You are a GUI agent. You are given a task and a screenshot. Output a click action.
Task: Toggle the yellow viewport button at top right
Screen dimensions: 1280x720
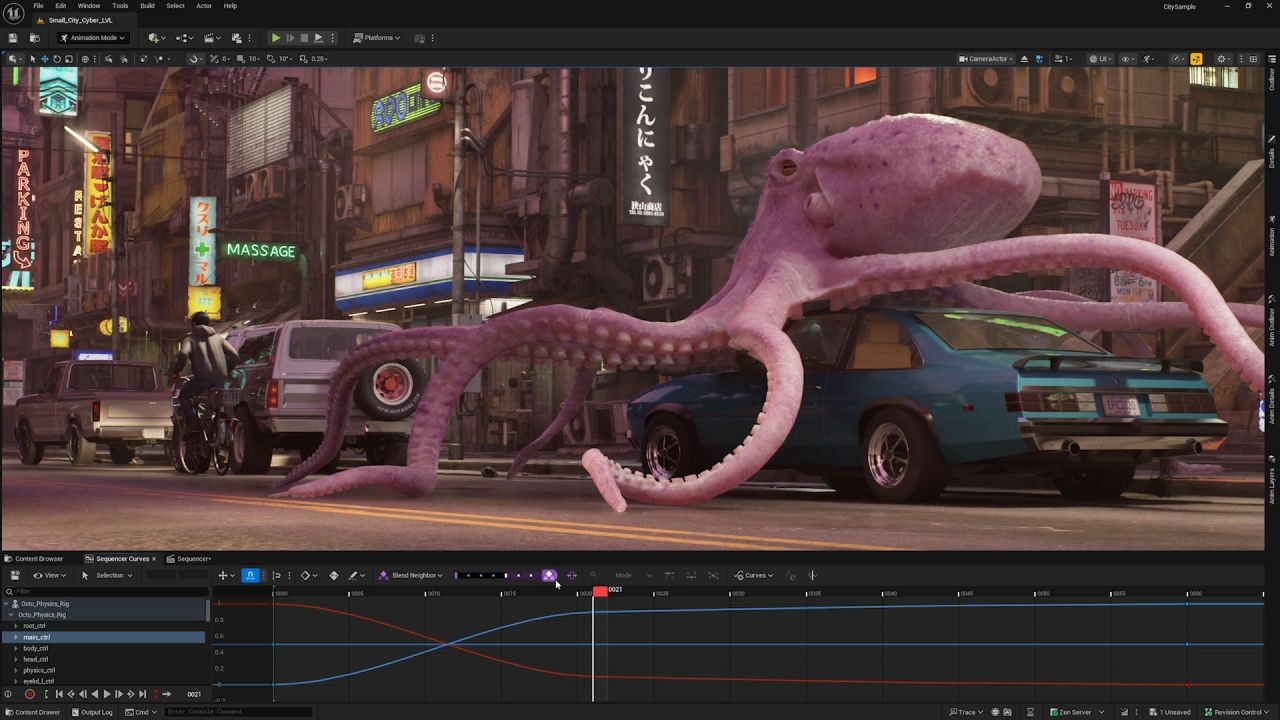[1196, 59]
